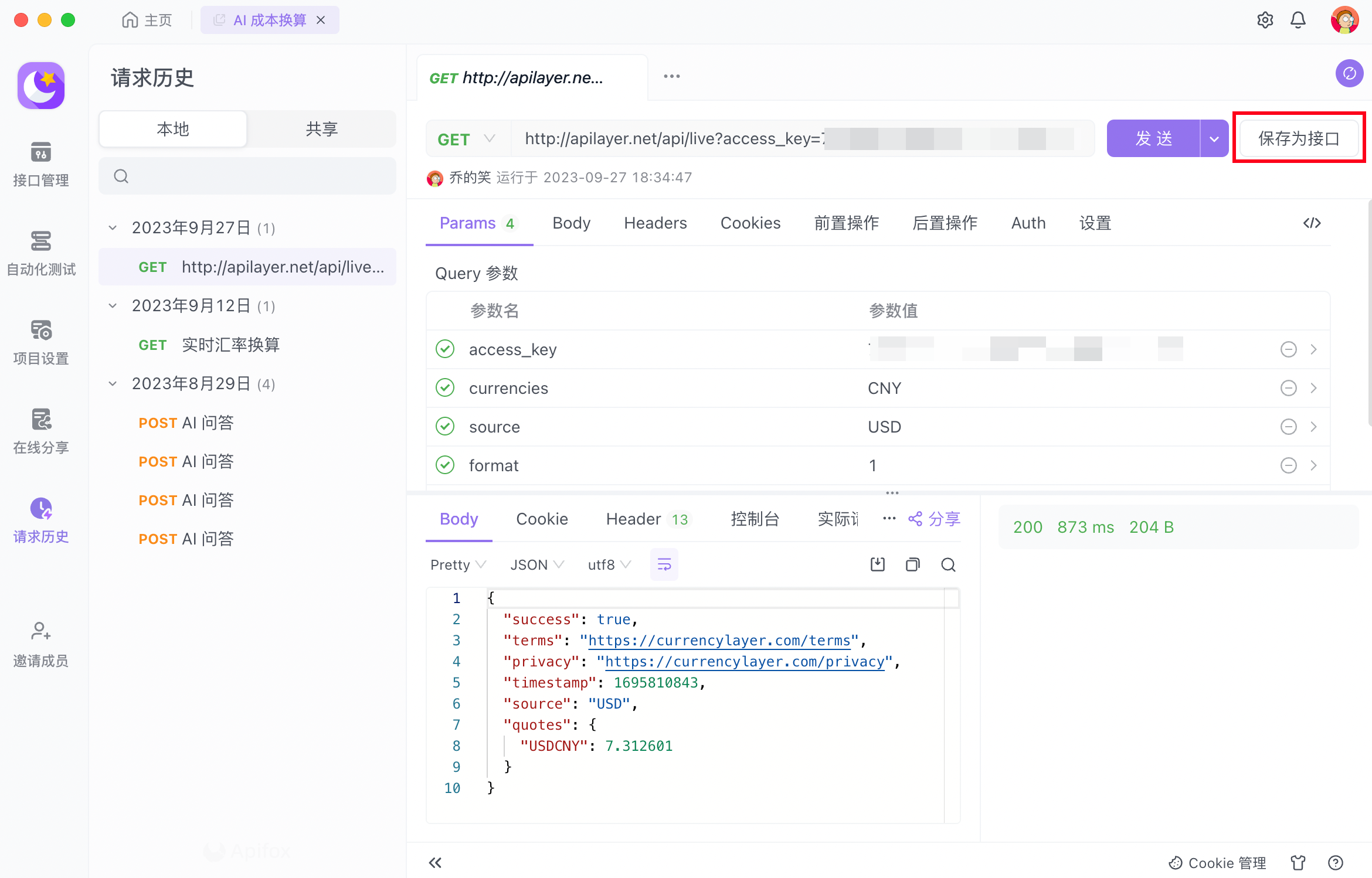Switch to the Headers request tab
This screenshot has height=878, width=1372.
click(655, 223)
